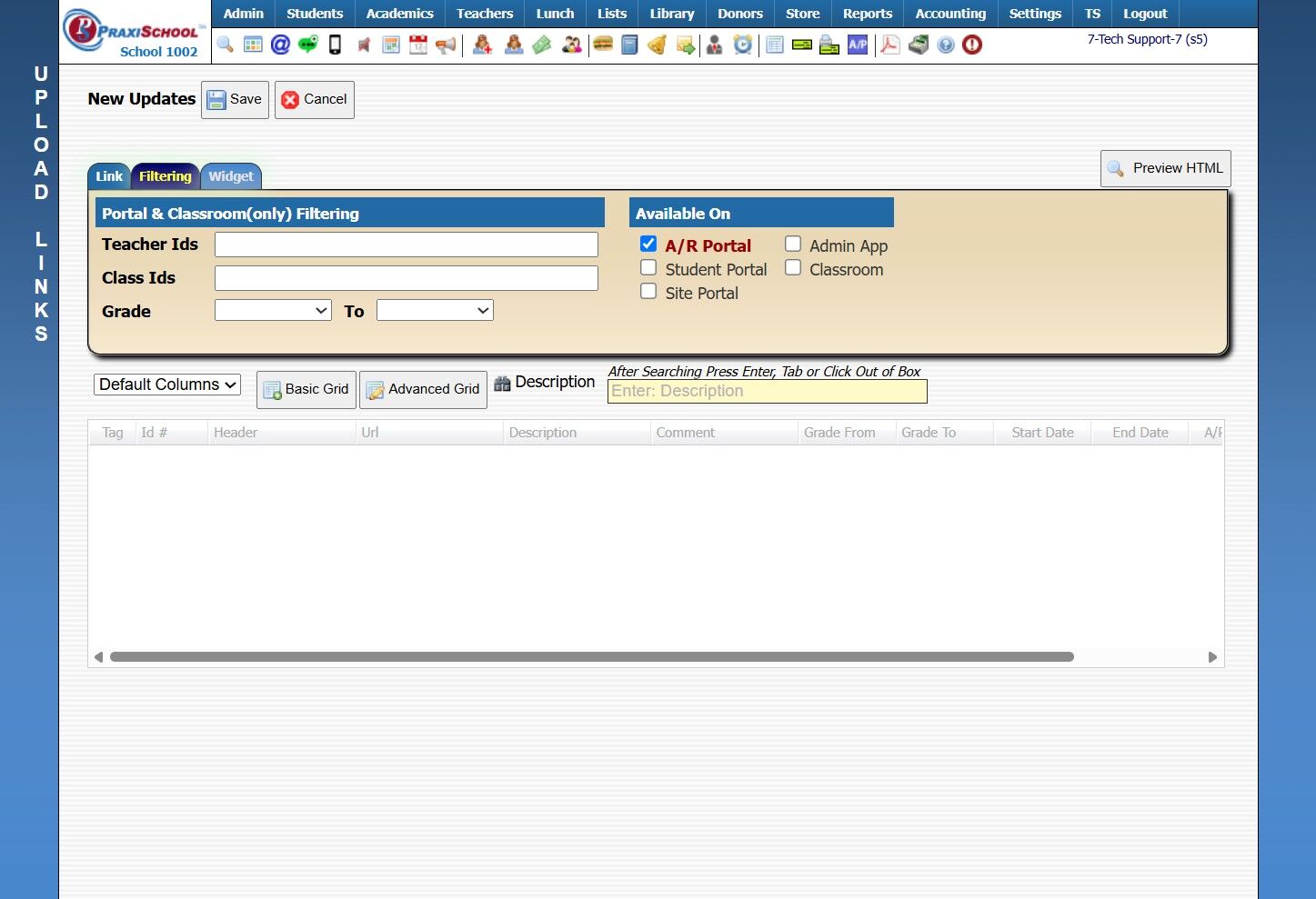Uncheck the A/R Portal checkbox
This screenshot has height=899, width=1316.
(648, 244)
